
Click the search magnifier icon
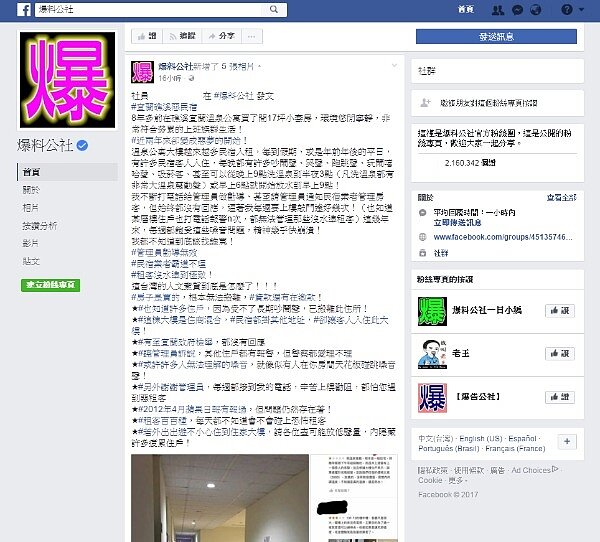(274, 9)
